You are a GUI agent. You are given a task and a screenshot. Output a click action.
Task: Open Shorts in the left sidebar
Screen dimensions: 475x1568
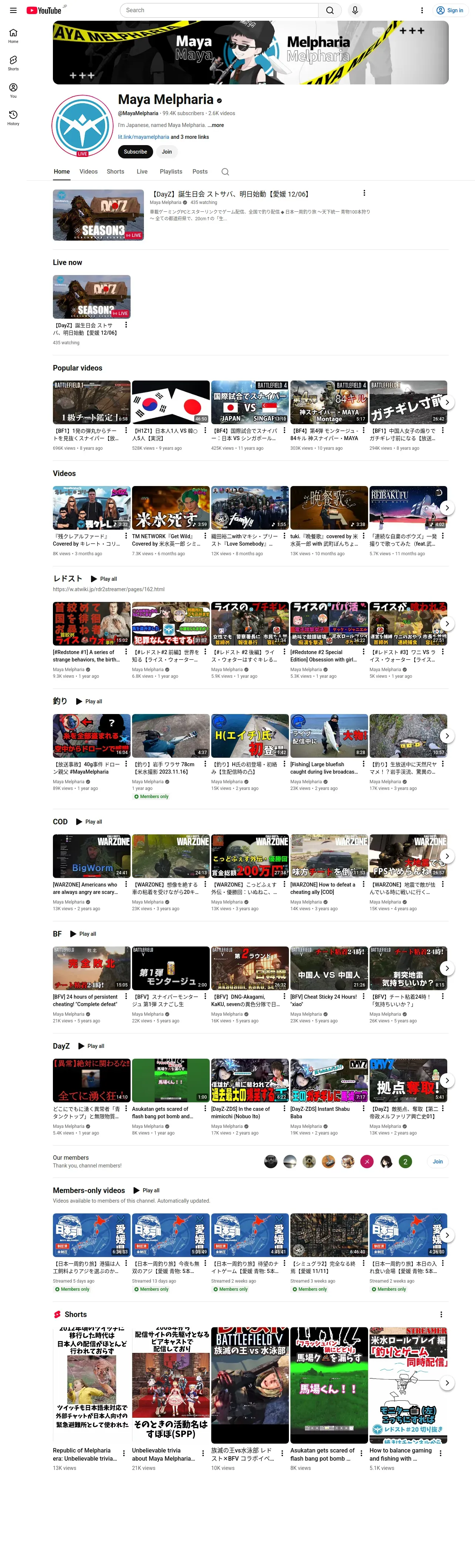(x=13, y=63)
